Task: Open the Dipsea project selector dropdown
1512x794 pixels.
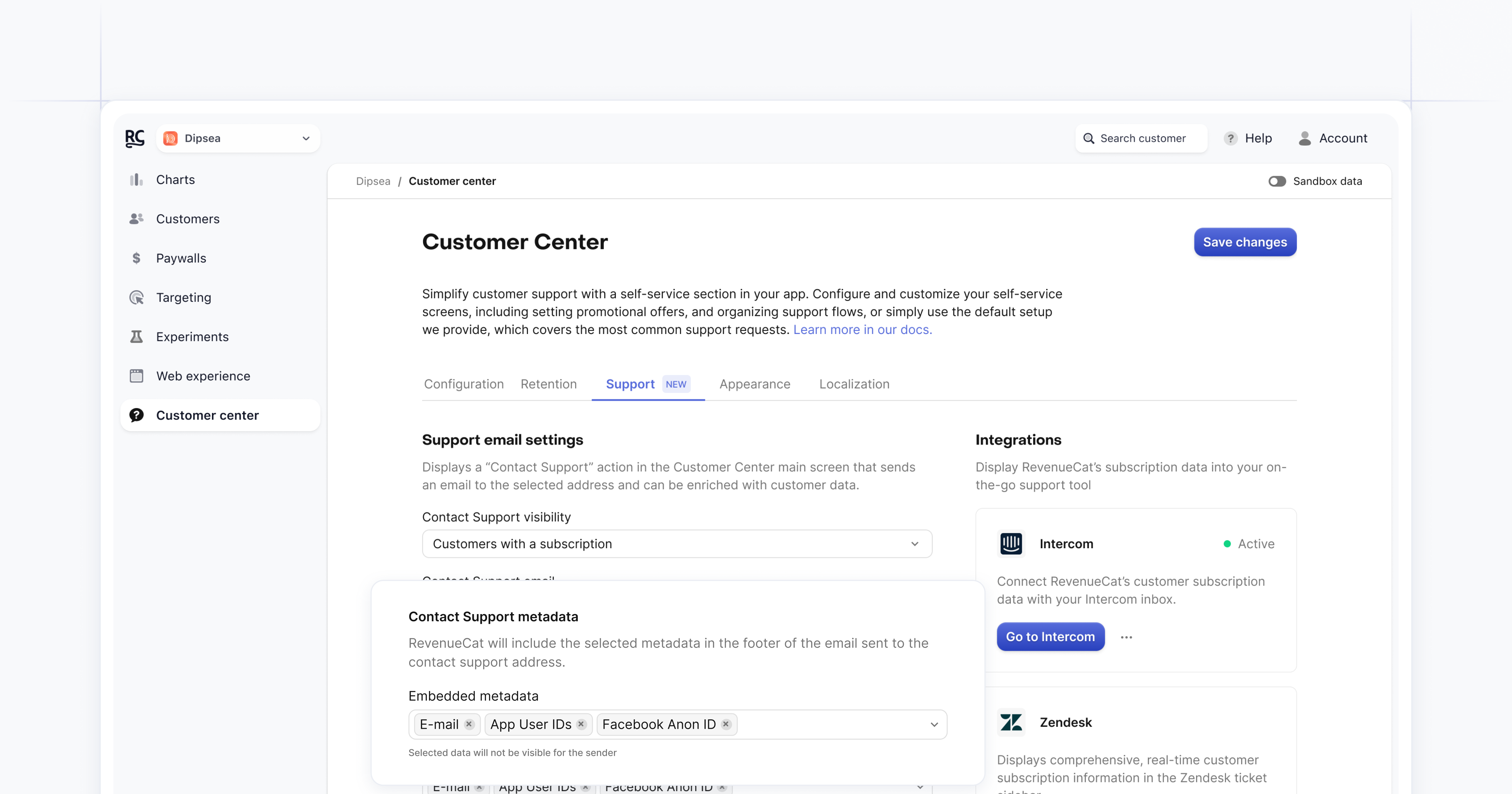Action: coord(238,138)
